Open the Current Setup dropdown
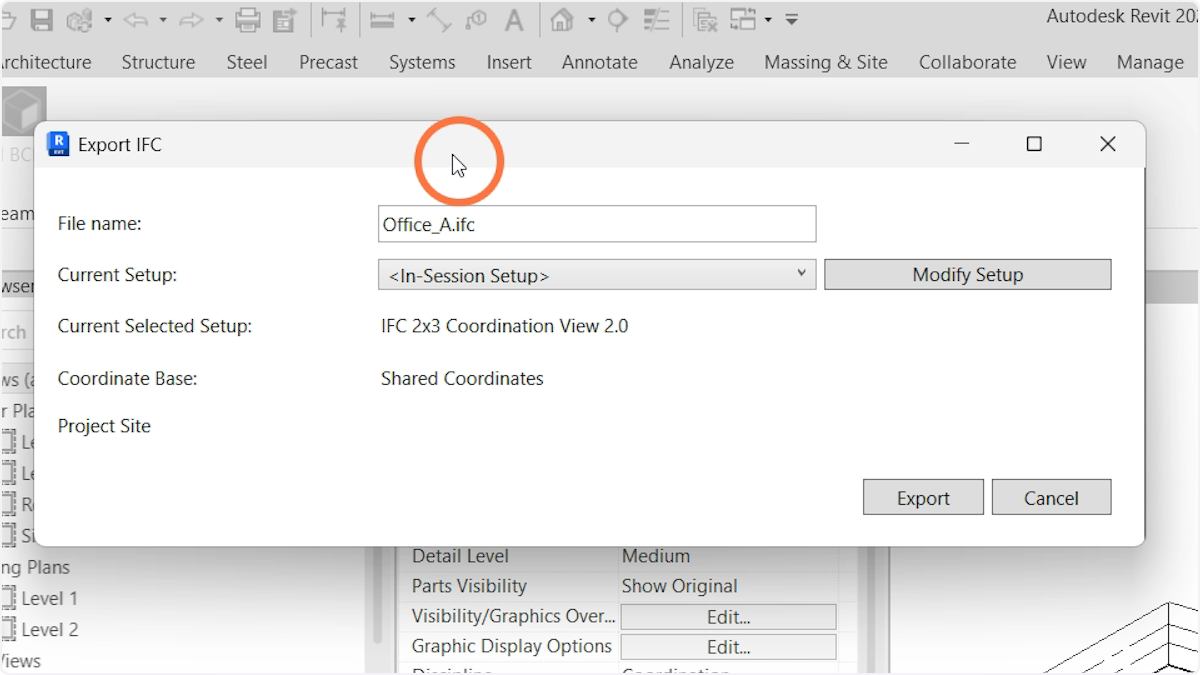 (596, 275)
